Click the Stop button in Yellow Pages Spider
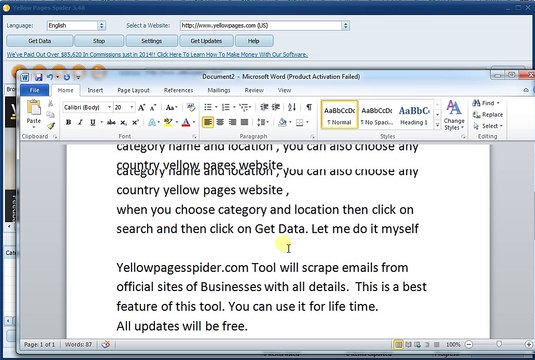This screenshot has height=360, width=535. tap(99, 41)
